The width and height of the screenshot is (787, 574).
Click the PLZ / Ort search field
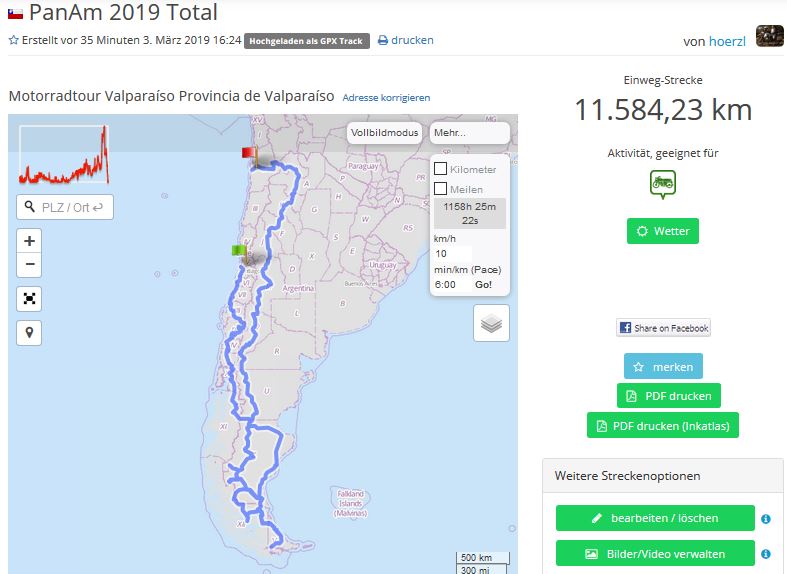[65, 207]
